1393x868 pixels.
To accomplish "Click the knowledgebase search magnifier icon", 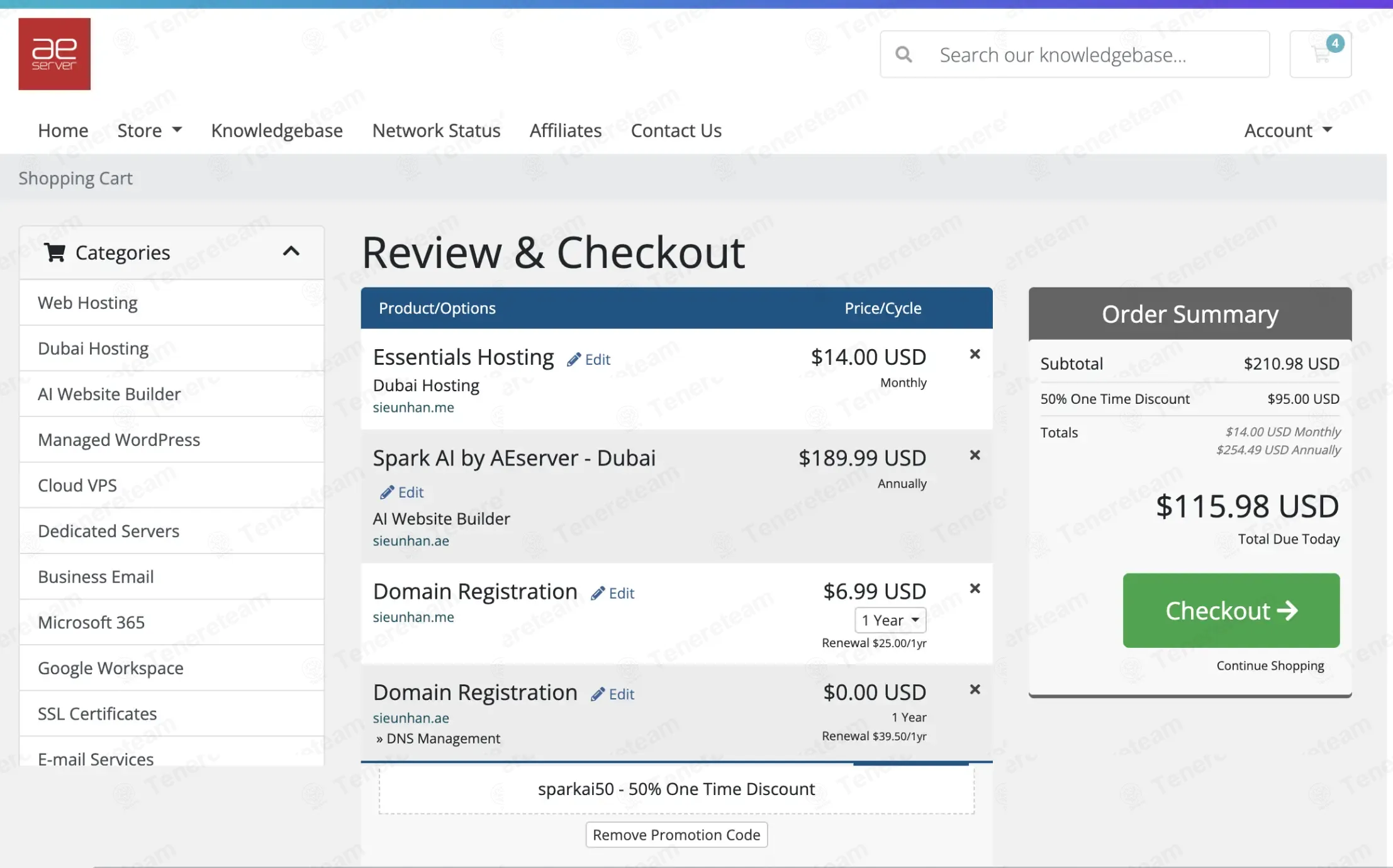I will click(x=903, y=55).
